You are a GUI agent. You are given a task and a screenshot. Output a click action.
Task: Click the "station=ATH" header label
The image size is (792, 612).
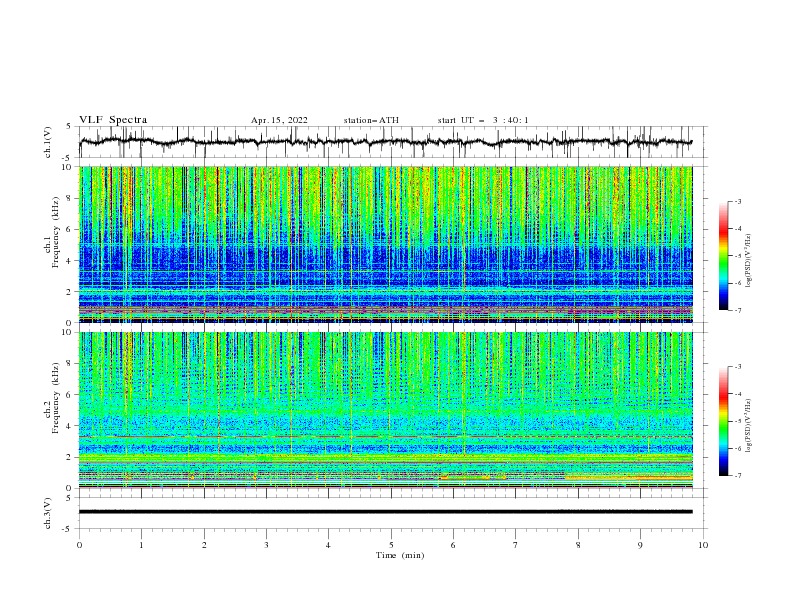371,120
